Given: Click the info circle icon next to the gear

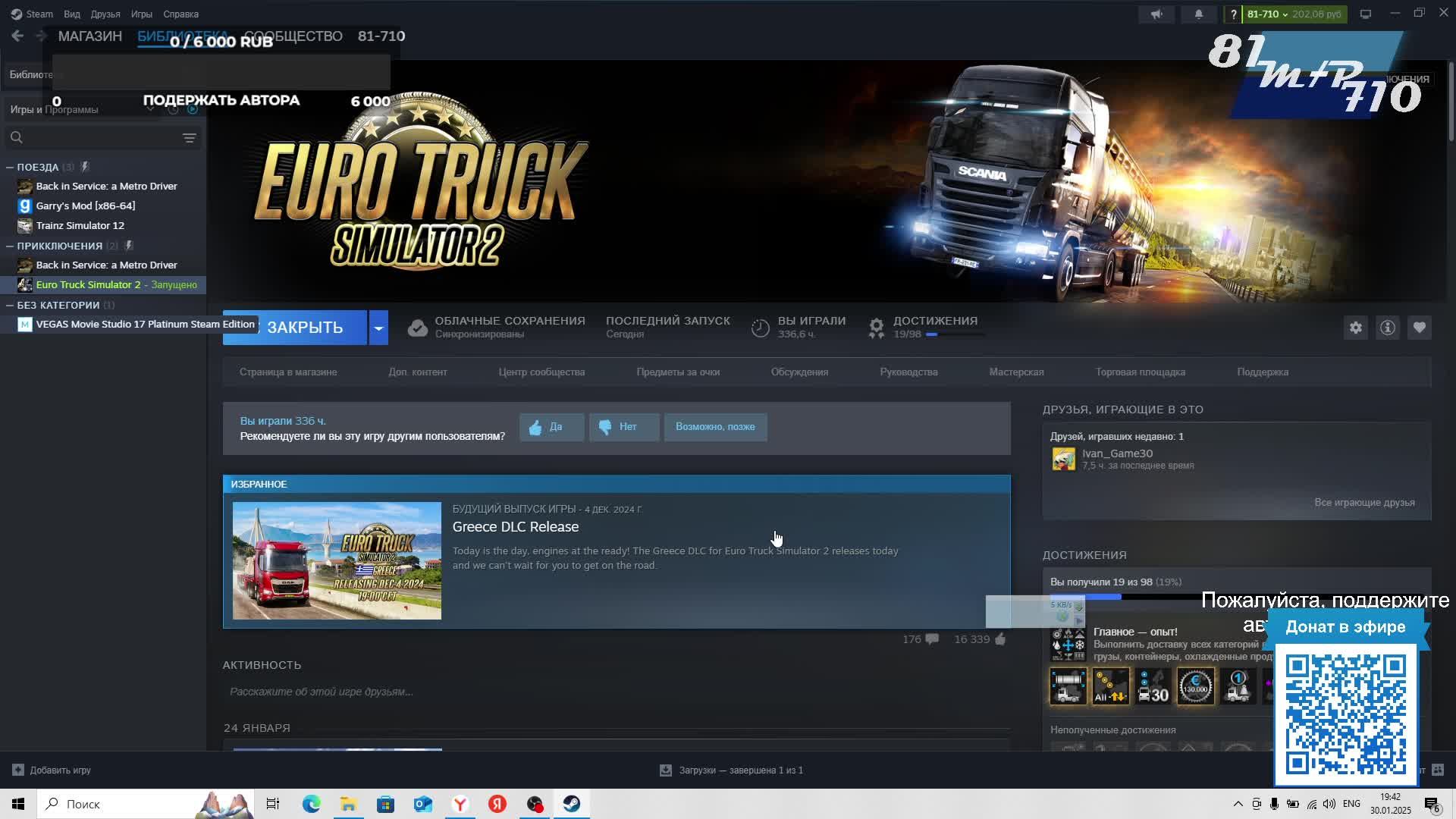Looking at the screenshot, I should [1387, 328].
